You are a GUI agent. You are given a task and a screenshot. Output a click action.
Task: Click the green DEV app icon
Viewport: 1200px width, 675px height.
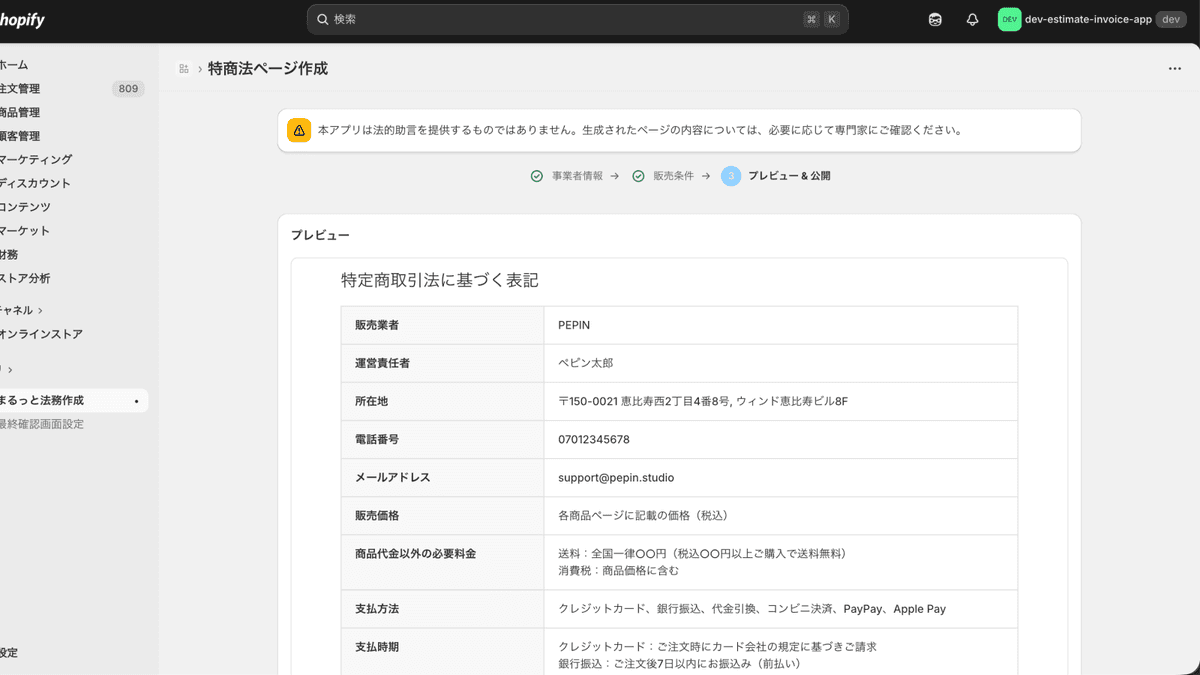1007,19
